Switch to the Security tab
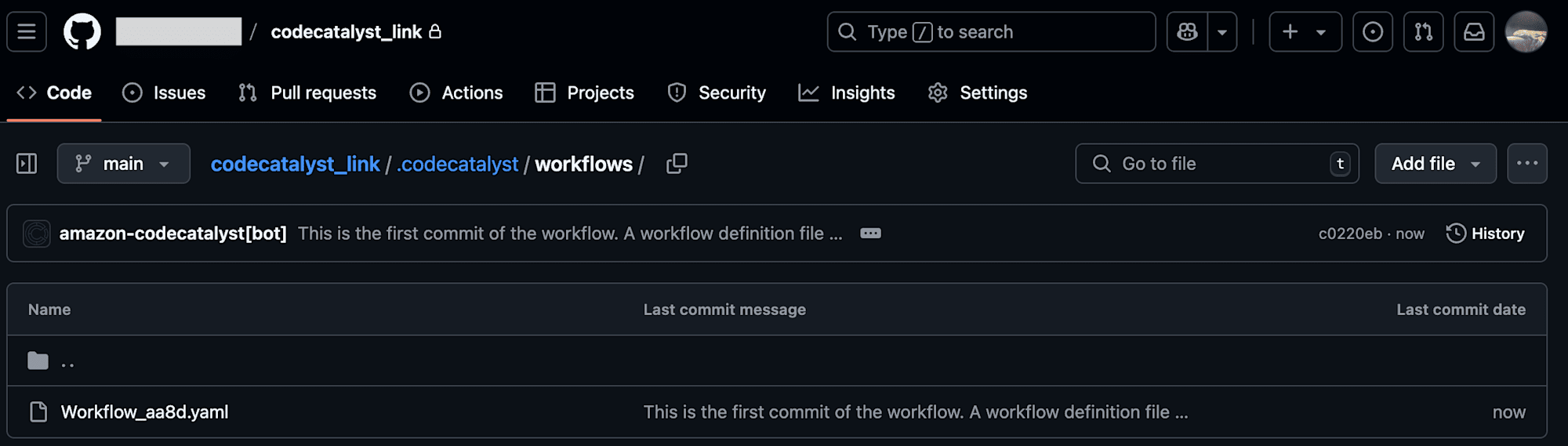 (717, 92)
